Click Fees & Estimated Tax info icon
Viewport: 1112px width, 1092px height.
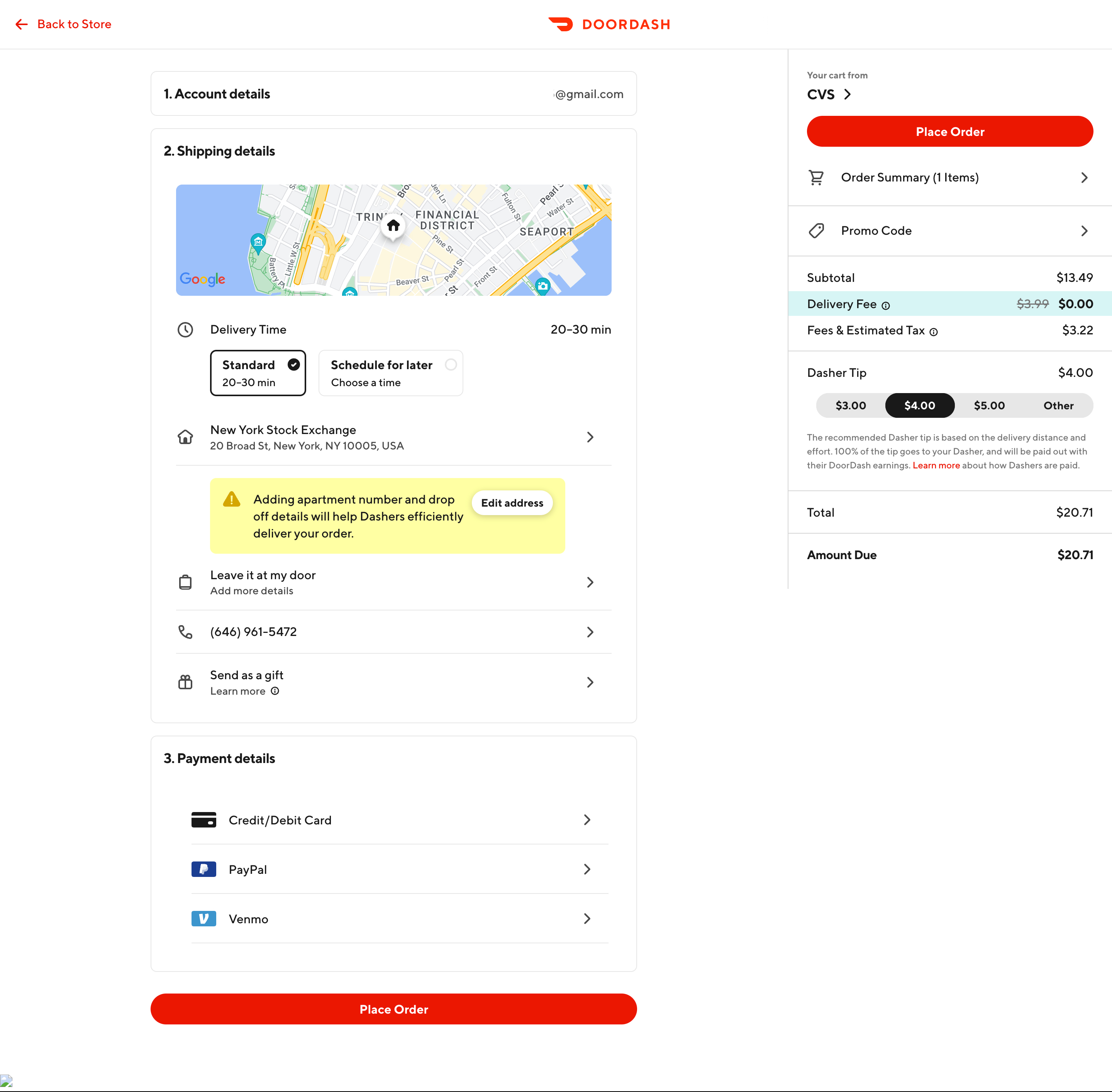(x=934, y=332)
